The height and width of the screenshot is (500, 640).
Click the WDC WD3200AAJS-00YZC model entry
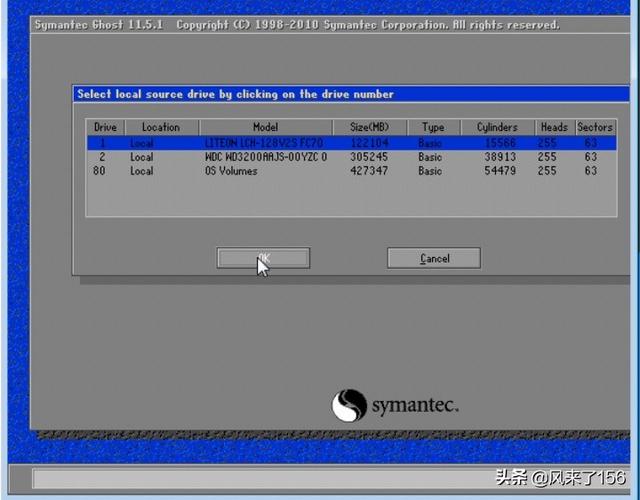tap(266, 157)
